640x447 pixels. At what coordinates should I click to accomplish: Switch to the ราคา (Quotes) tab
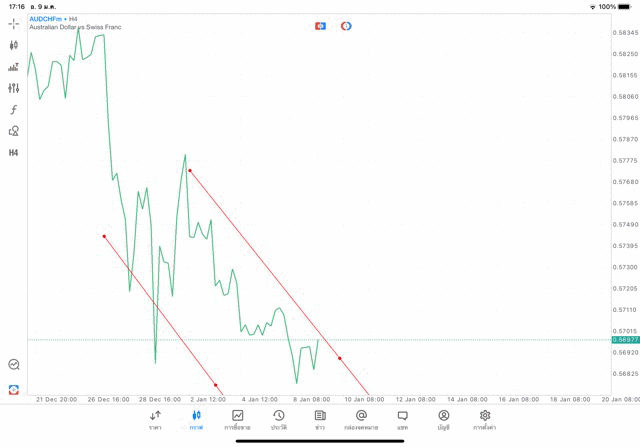pyautogui.click(x=156, y=419)
